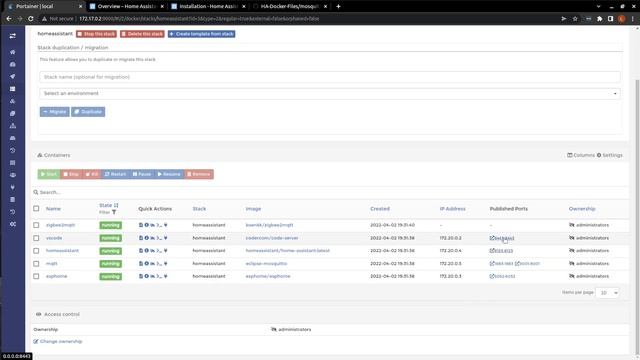Focus the Stack name input field
Viewport: 640px width, 360px height.
click(330, 77)
